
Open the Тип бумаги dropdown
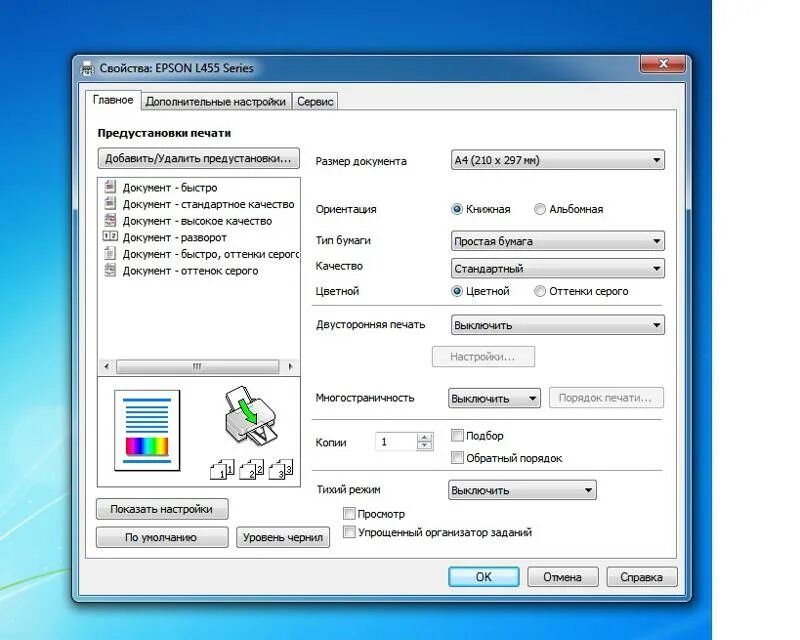pyautogui.click(x=558, y=241)
